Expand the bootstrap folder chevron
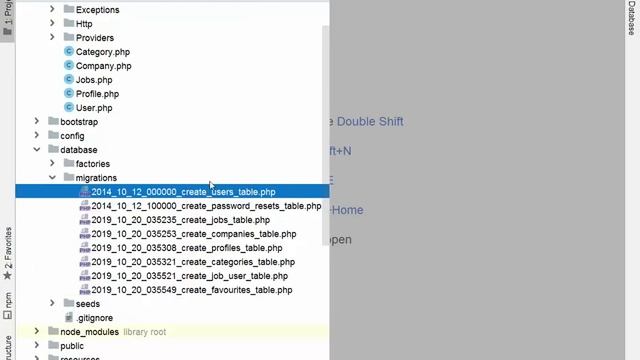 37,121
